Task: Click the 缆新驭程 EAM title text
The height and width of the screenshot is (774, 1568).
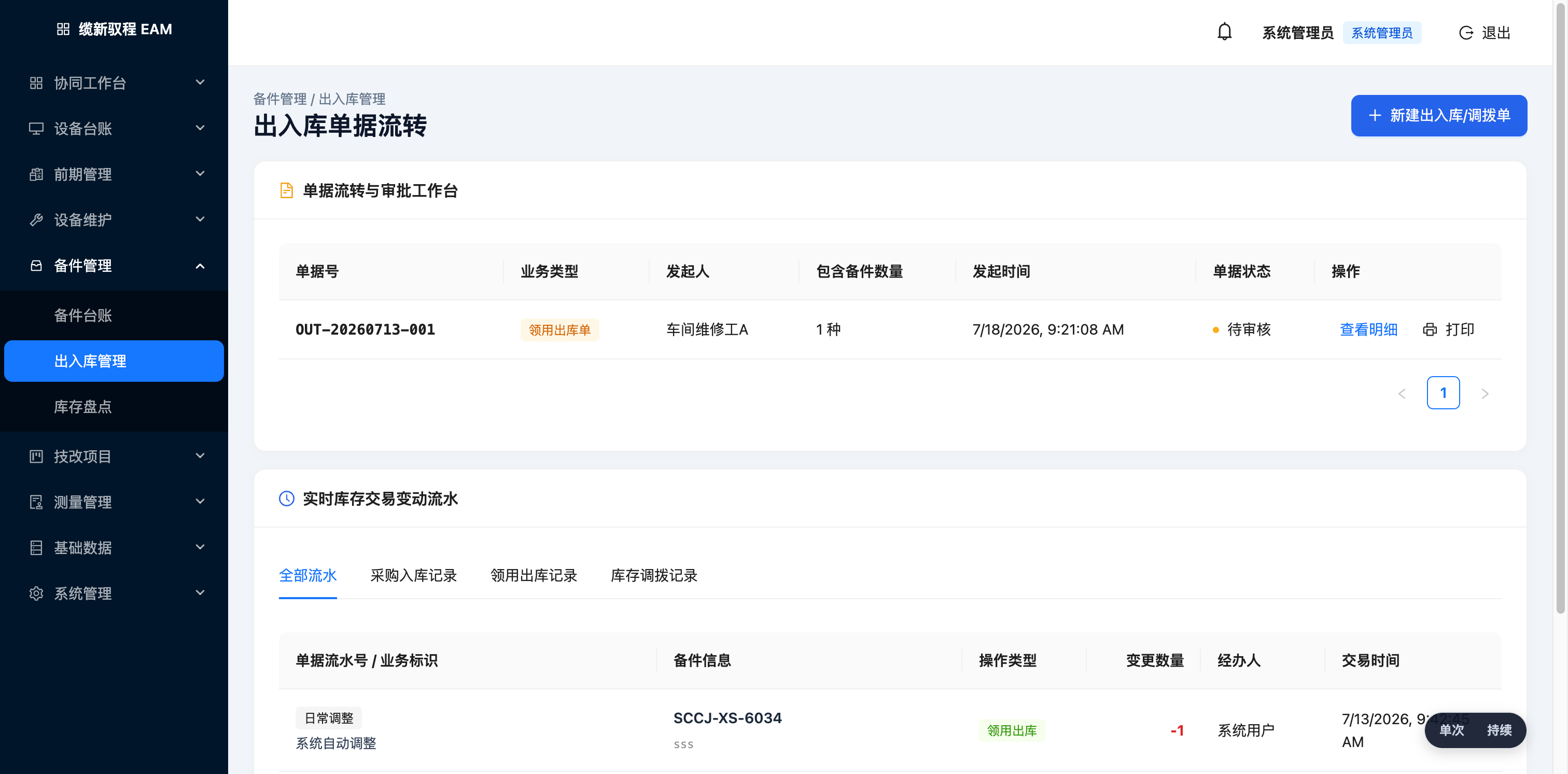Action: pos(125,29)
